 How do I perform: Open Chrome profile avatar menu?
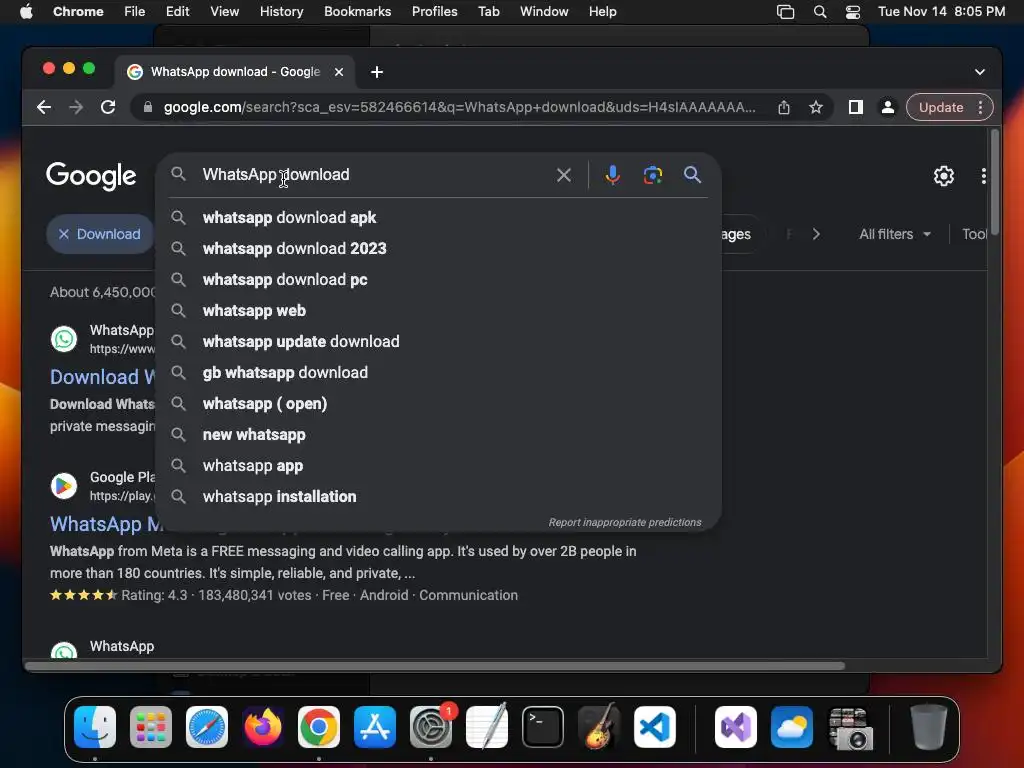[888, 107]
